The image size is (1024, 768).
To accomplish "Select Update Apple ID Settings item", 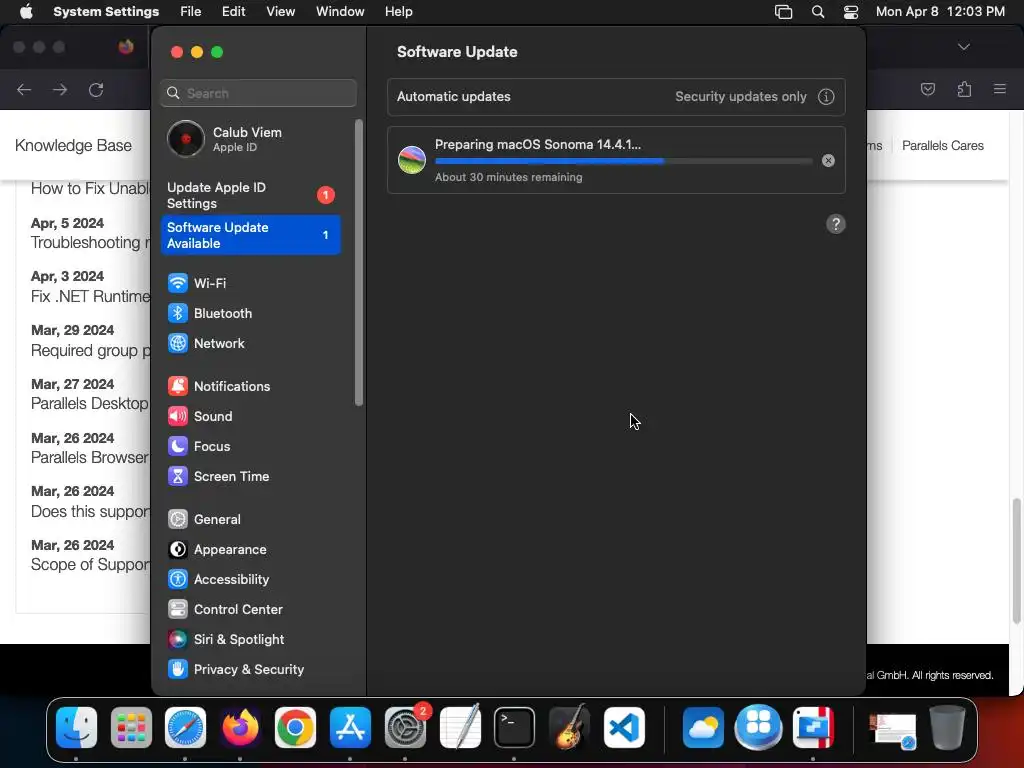I will pos(251,195).
